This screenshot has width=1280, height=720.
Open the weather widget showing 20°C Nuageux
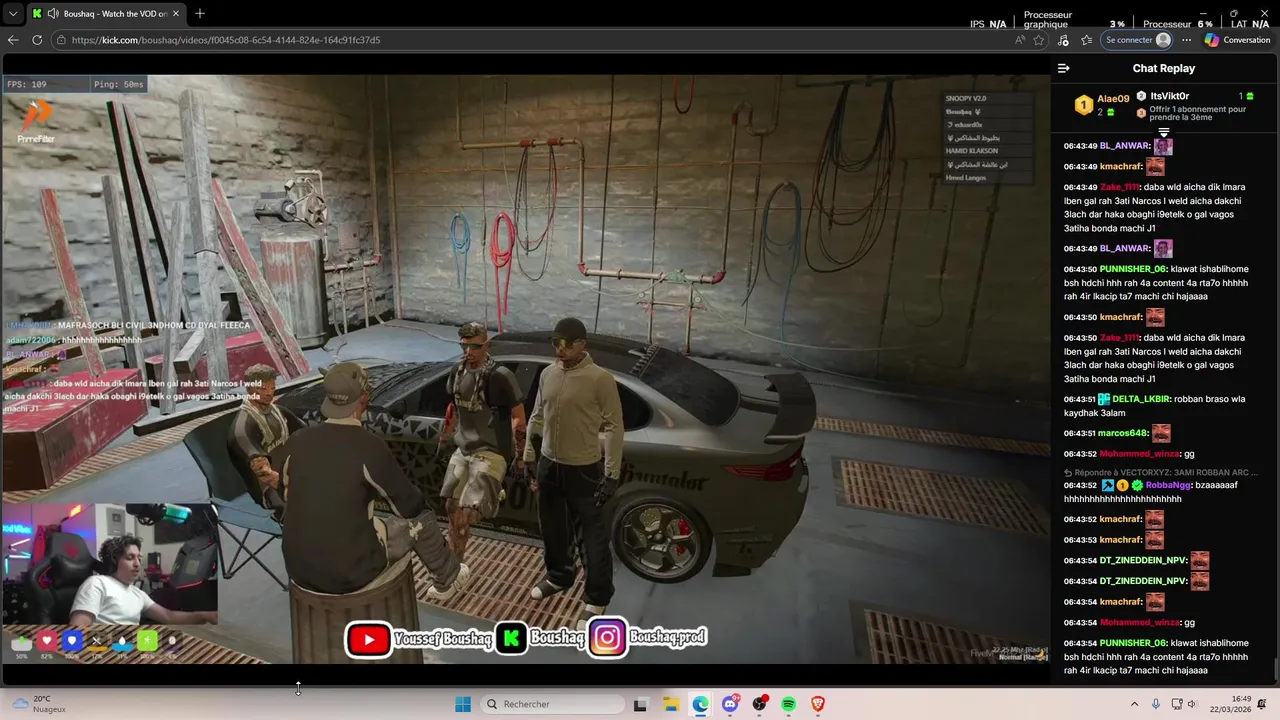pos(38,704)
